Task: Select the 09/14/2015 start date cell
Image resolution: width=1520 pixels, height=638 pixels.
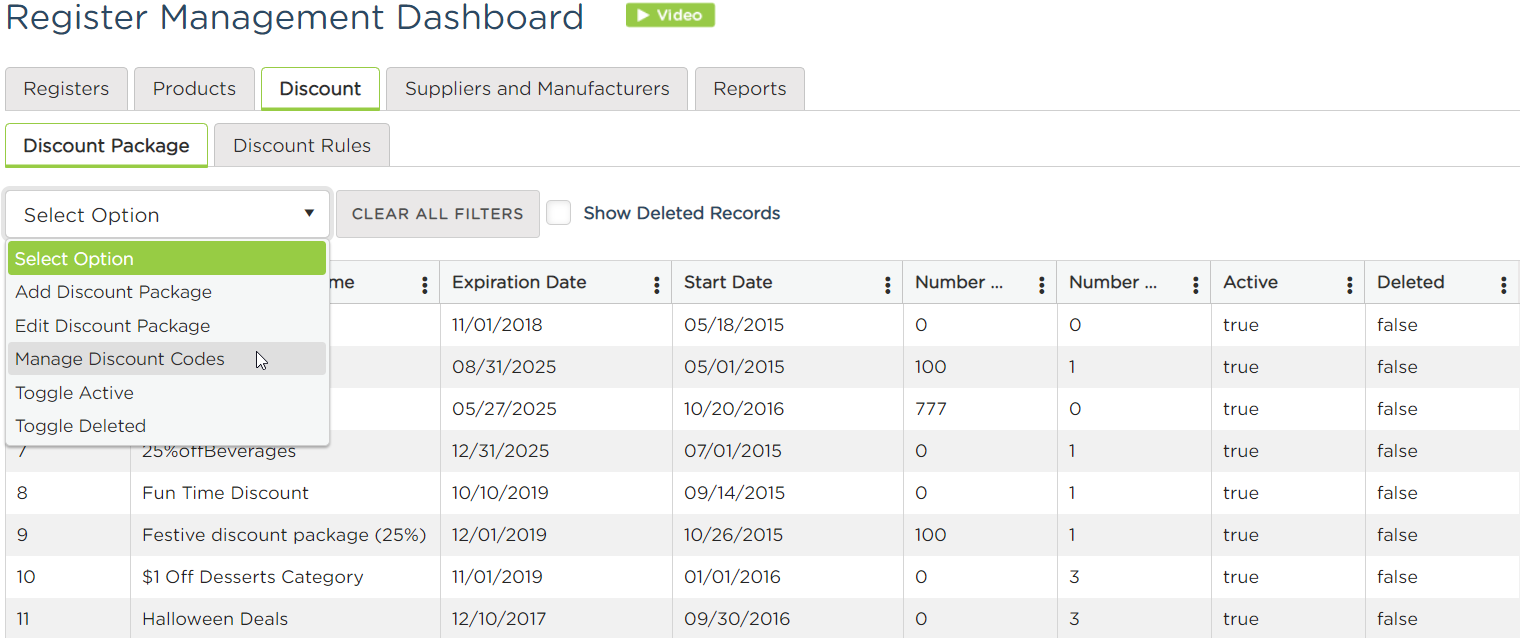Action: tap(787, 493)
